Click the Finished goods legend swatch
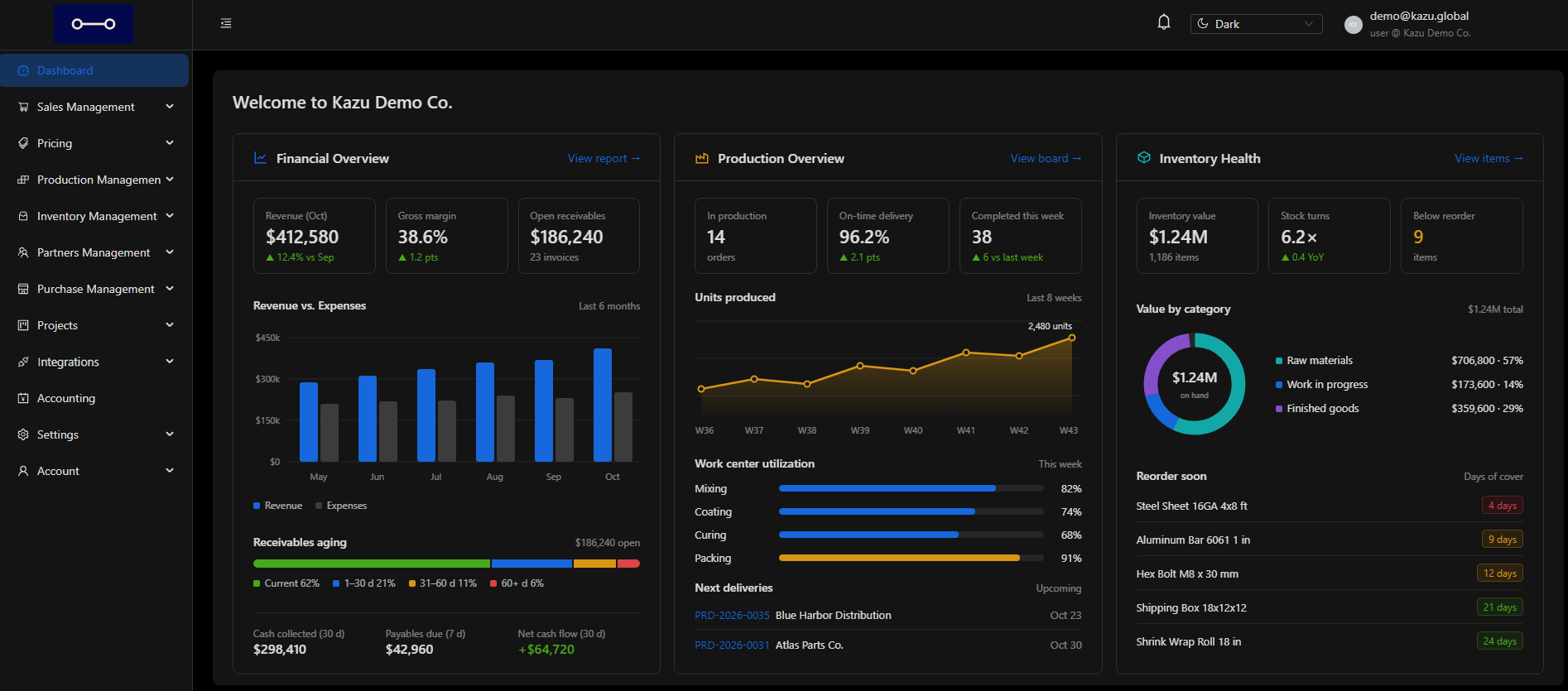This screenshot has height=691, width=1568. point(1279,409)
